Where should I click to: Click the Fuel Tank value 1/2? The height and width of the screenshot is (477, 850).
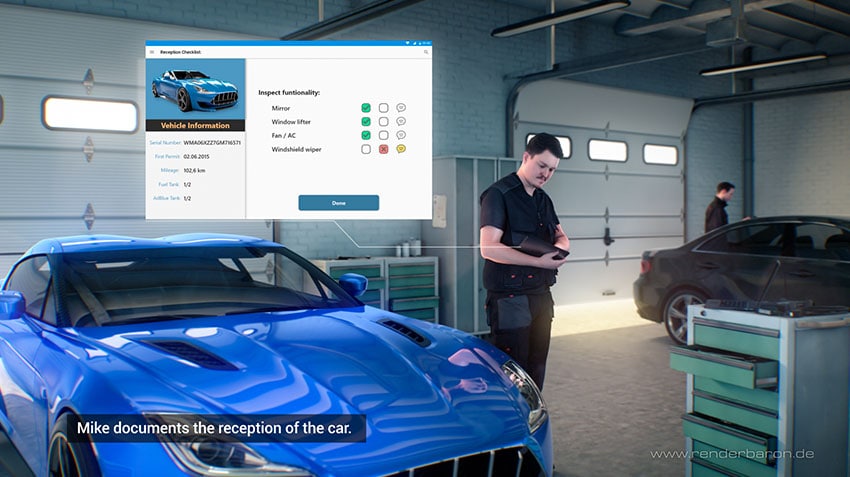pyautogui.click(x=187, y=184)
